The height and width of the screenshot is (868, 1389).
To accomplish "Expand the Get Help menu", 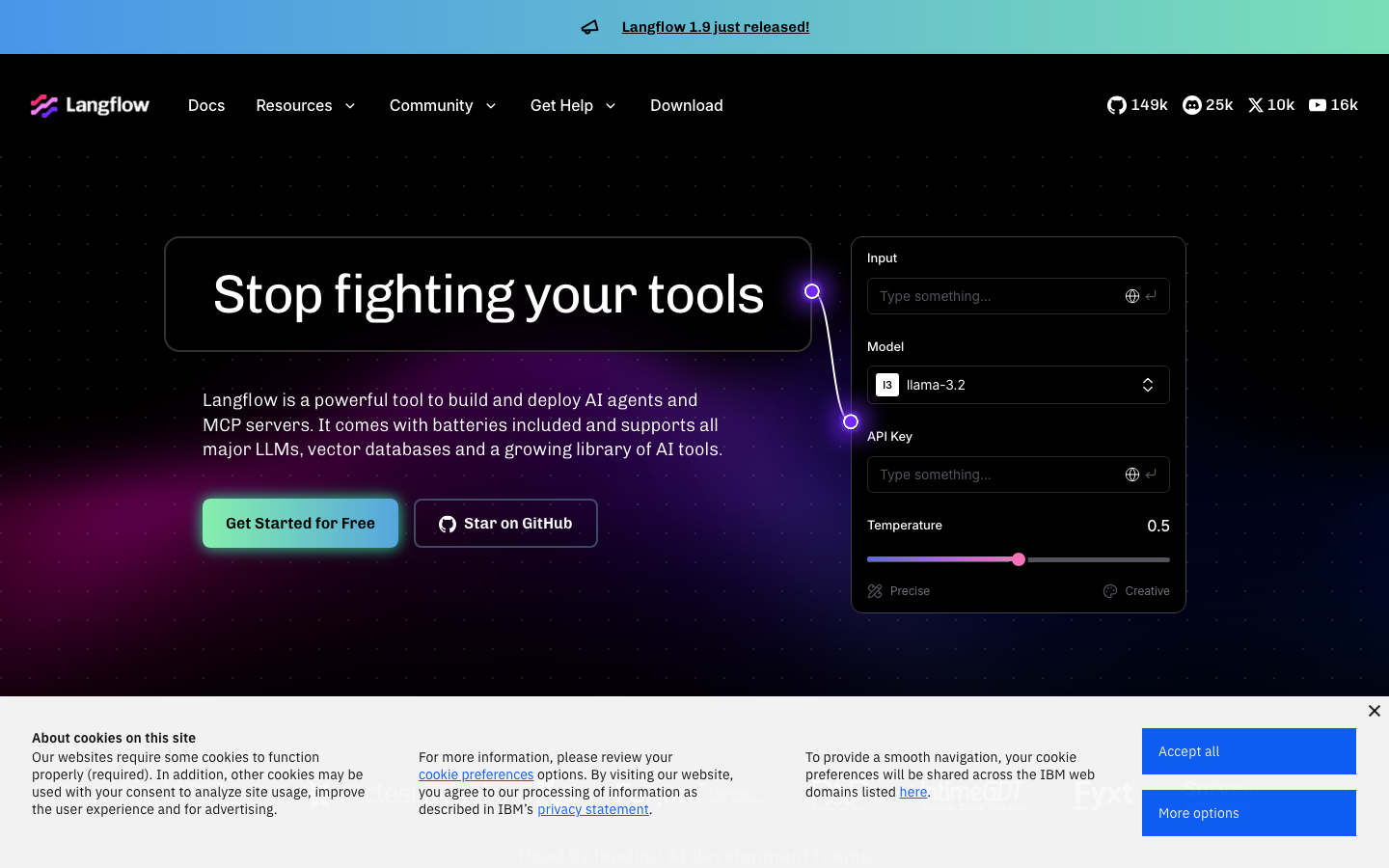I will [573, 105].
